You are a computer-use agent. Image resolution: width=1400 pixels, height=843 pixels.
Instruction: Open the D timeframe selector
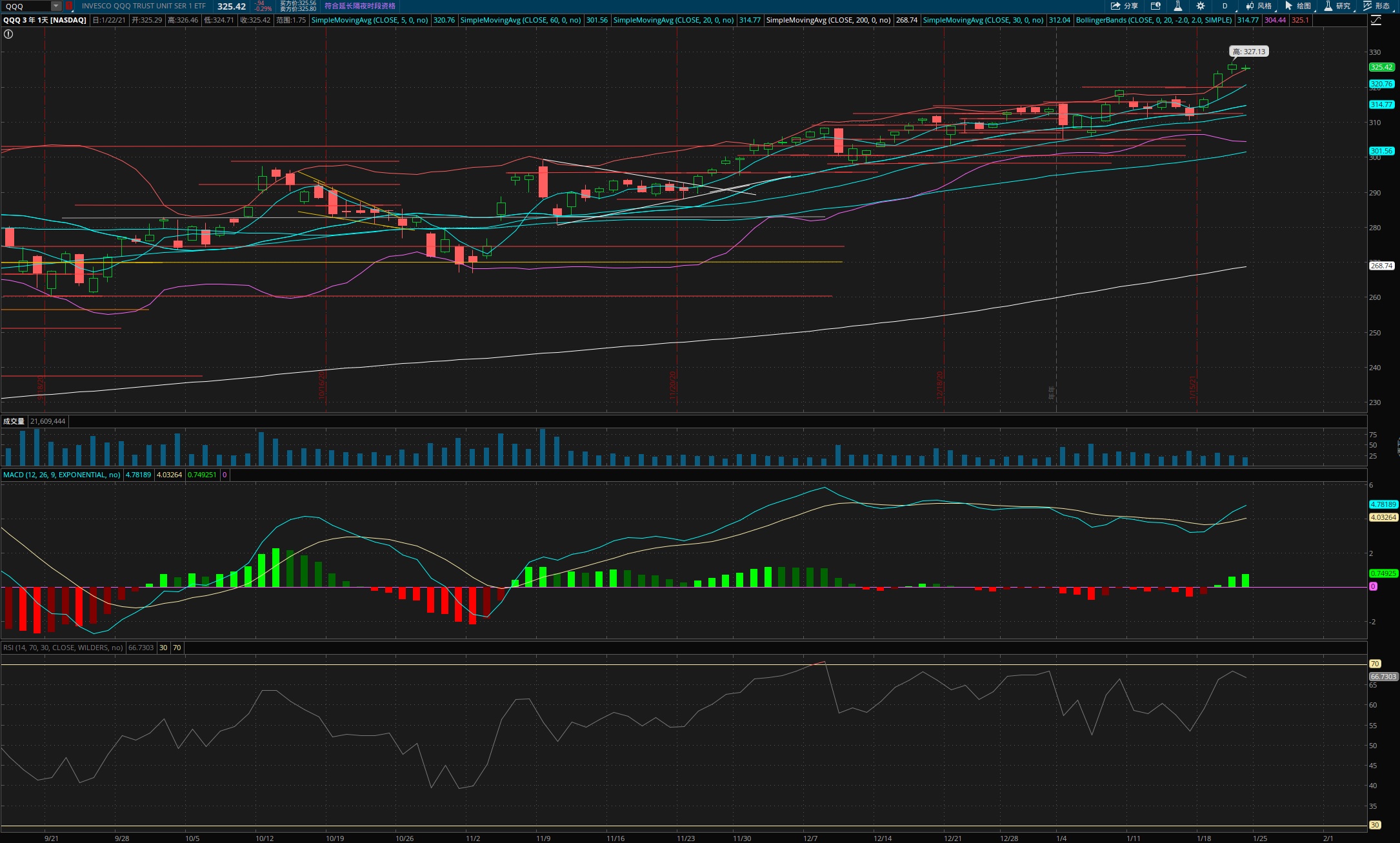click(1225, 6)
